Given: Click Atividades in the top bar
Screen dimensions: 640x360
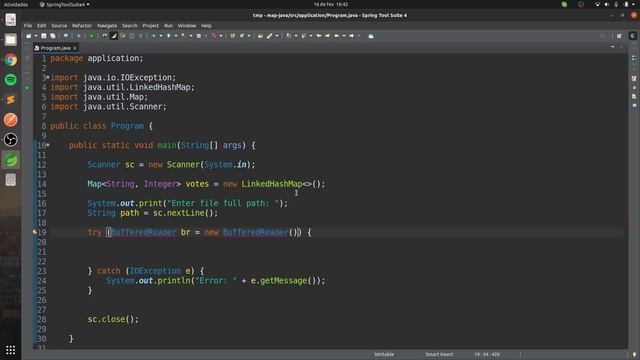Looking at the screenshot, I should pos(16,4).
